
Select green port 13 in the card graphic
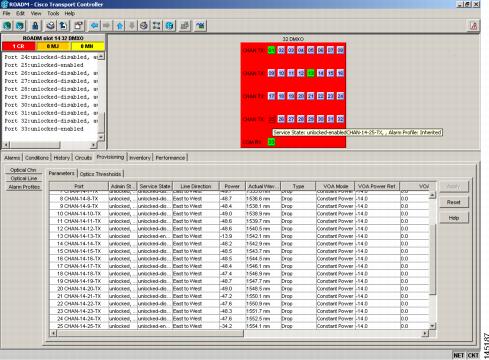[x=311, y=73]
